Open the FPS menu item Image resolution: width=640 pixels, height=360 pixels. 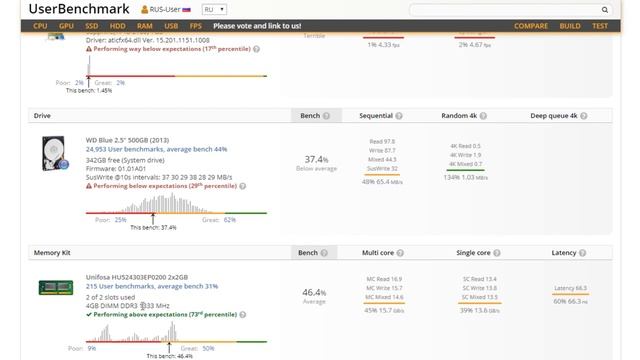click(x=196, y=26)
